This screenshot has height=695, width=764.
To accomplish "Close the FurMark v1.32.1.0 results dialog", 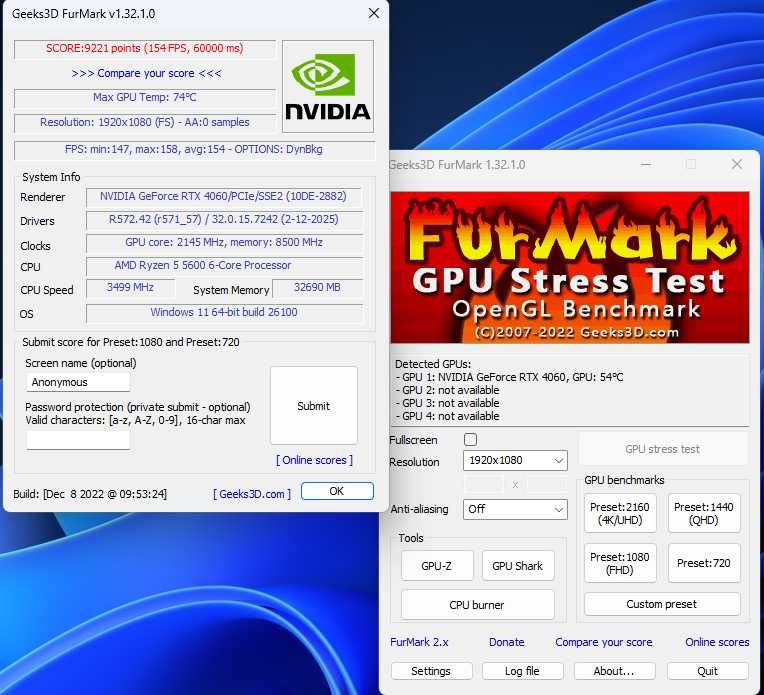I will pos(374,13).
